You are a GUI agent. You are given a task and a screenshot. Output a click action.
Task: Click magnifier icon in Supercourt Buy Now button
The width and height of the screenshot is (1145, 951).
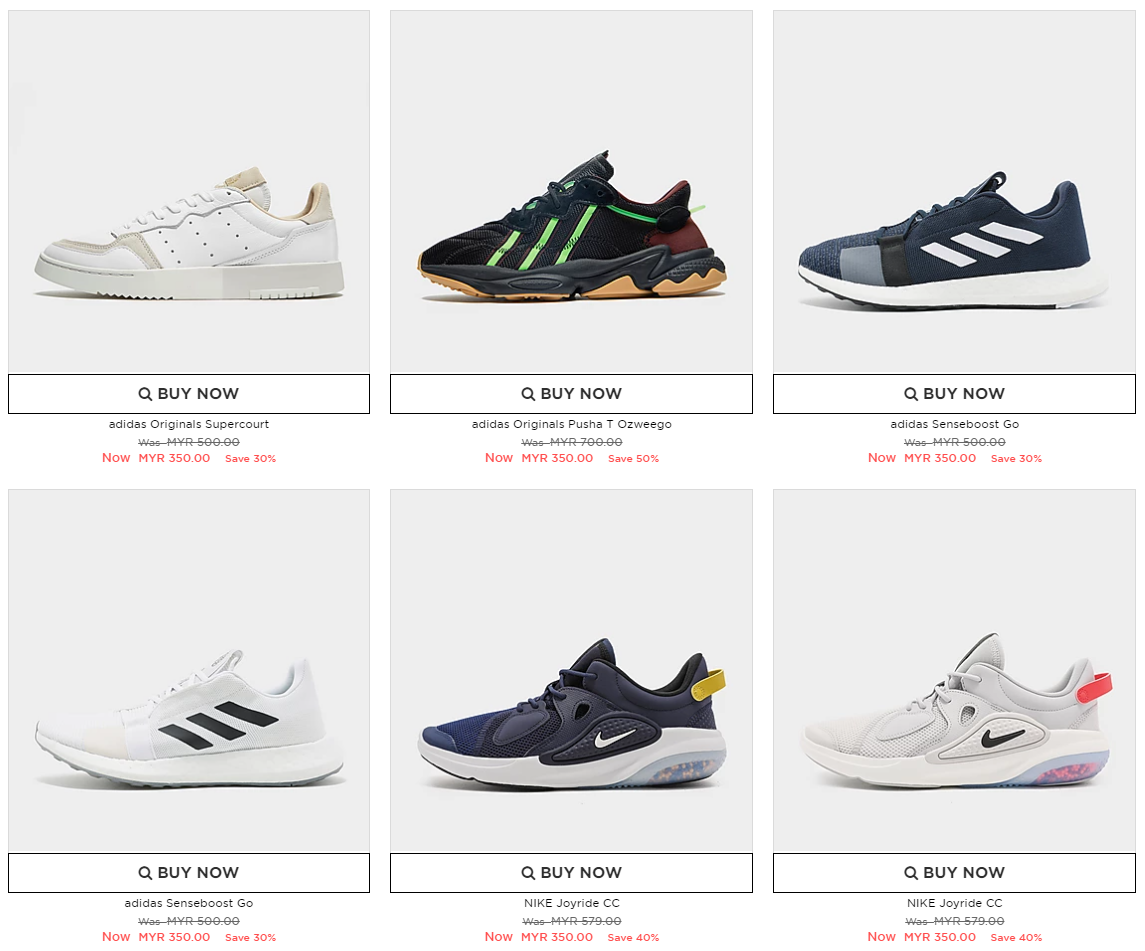tap(145, 394)
